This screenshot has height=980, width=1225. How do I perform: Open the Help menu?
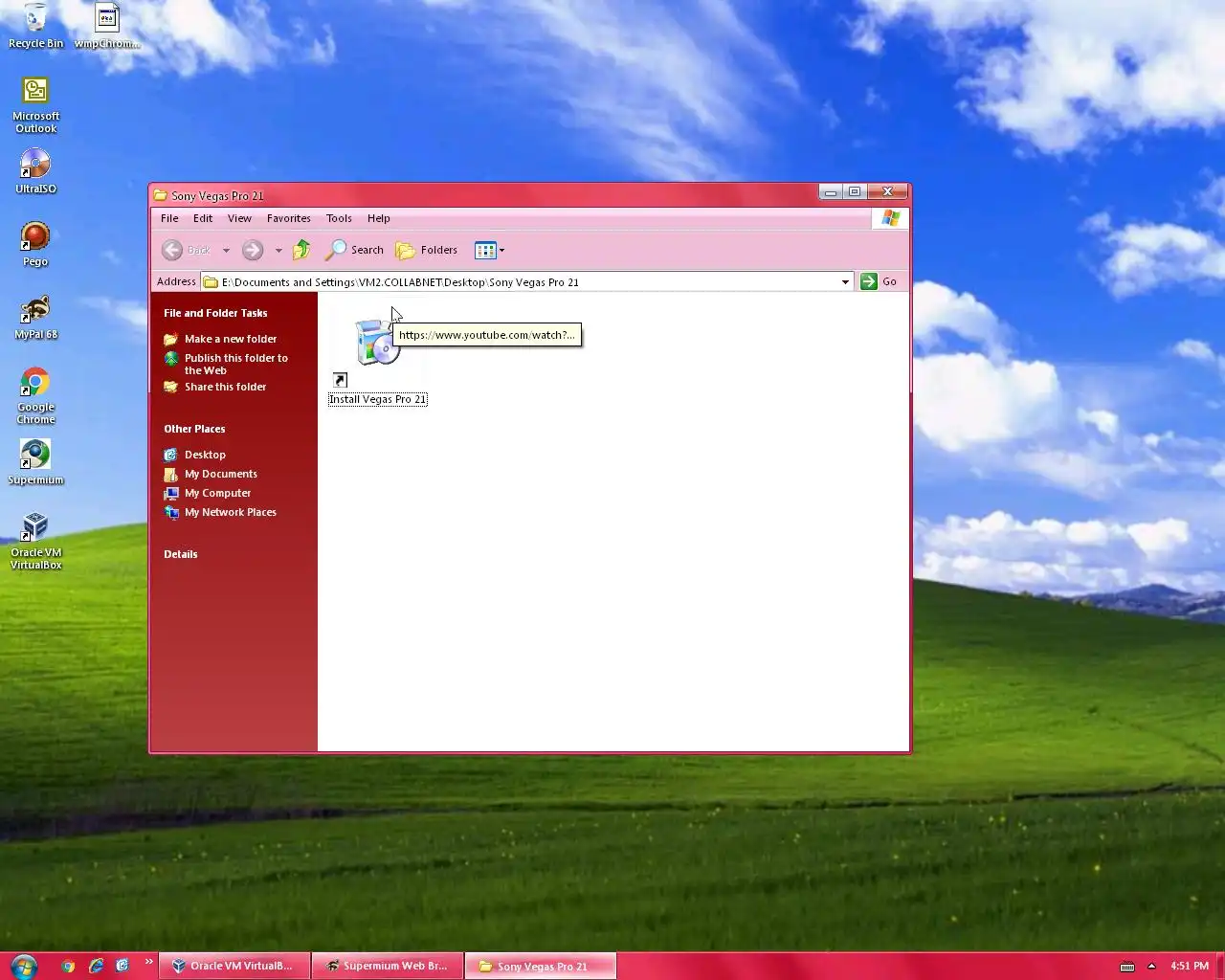tap(379, 218)
